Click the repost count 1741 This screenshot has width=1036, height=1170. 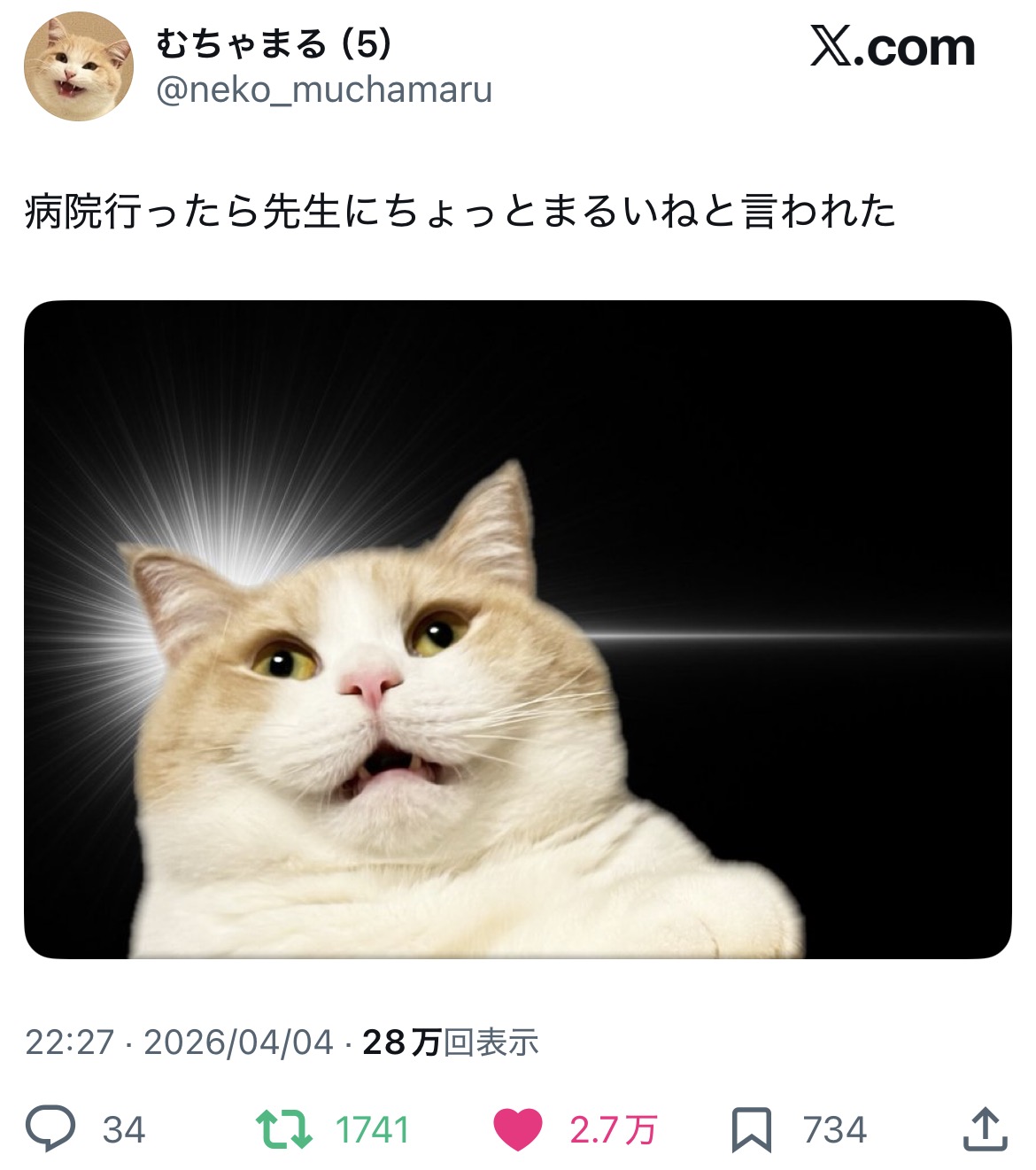(372, 1131)
